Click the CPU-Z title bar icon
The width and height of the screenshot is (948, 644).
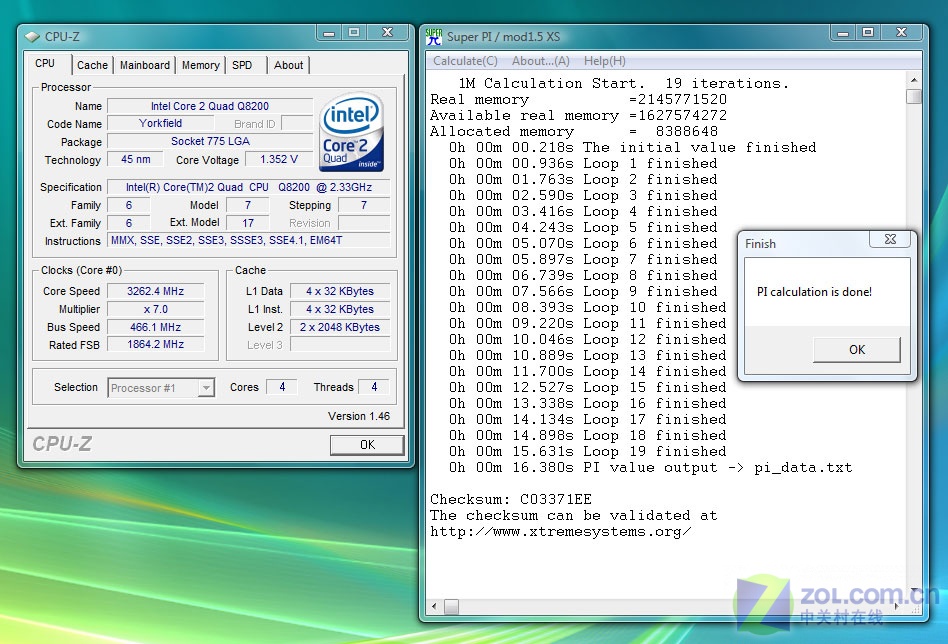[32, 37]
